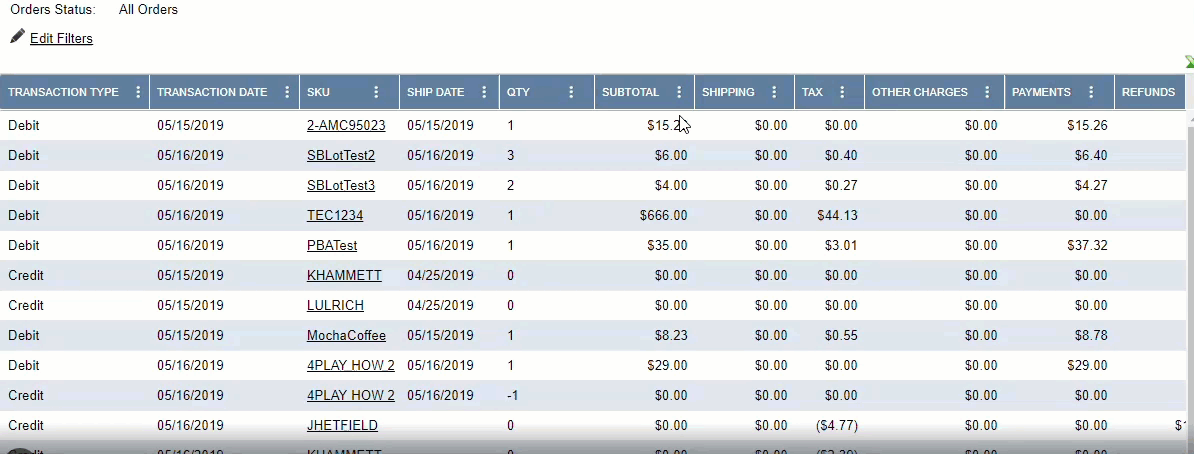1194x454 pixels.
Task: Sort by Transaction Date column header
Action: click(212, 92)
